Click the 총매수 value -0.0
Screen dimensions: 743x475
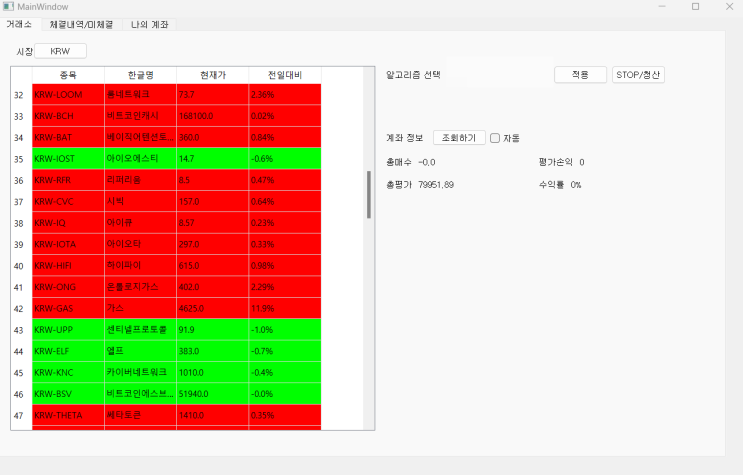point(426,162)
